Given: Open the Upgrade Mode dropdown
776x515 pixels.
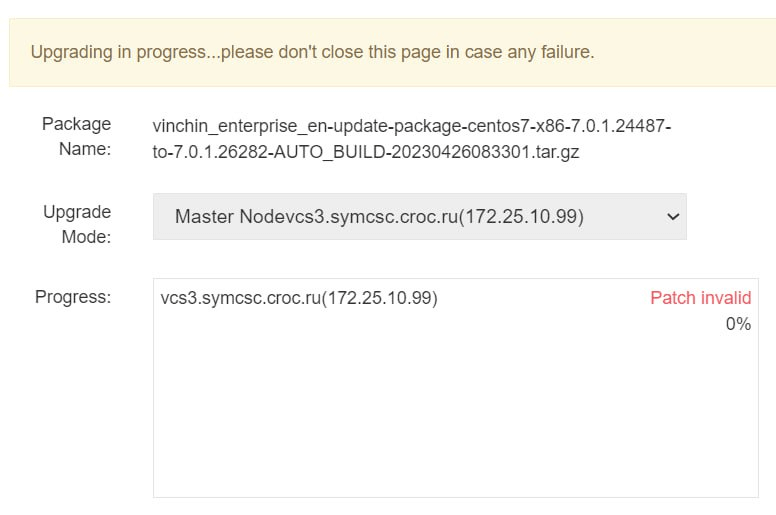Looking at the screenshot, I should [x=419, y=216].
